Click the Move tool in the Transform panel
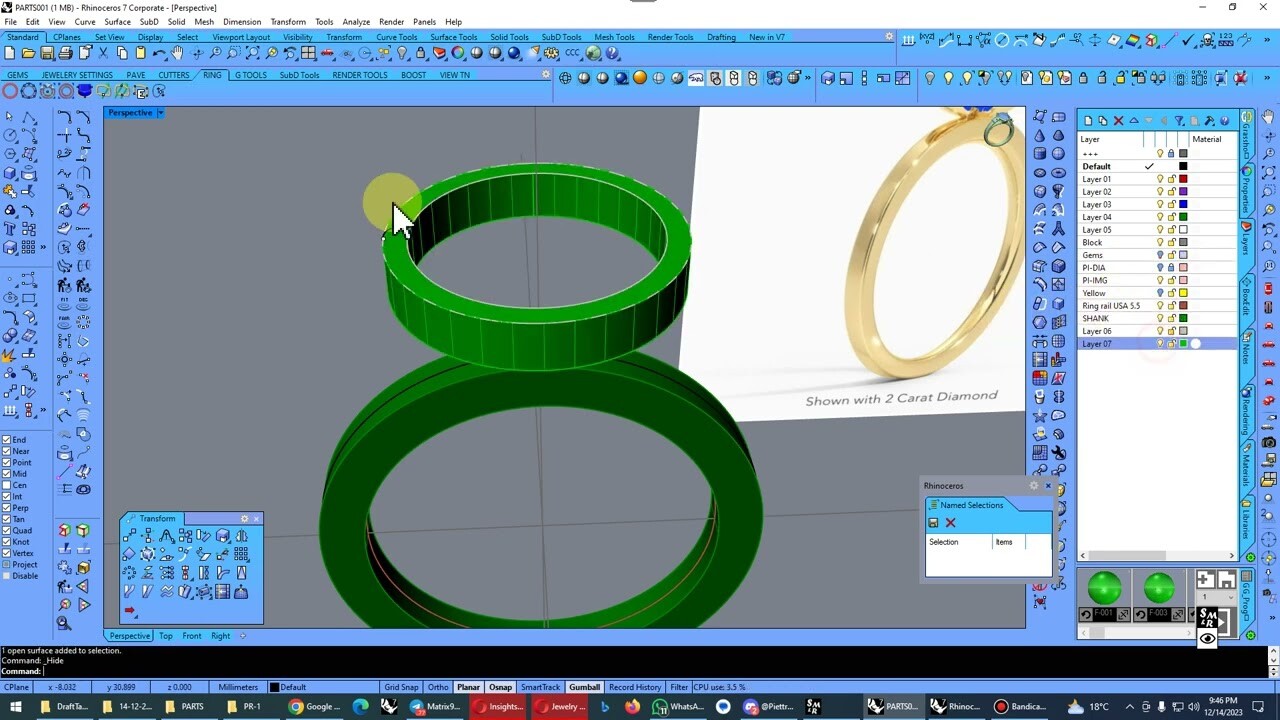 pos(130,536)
